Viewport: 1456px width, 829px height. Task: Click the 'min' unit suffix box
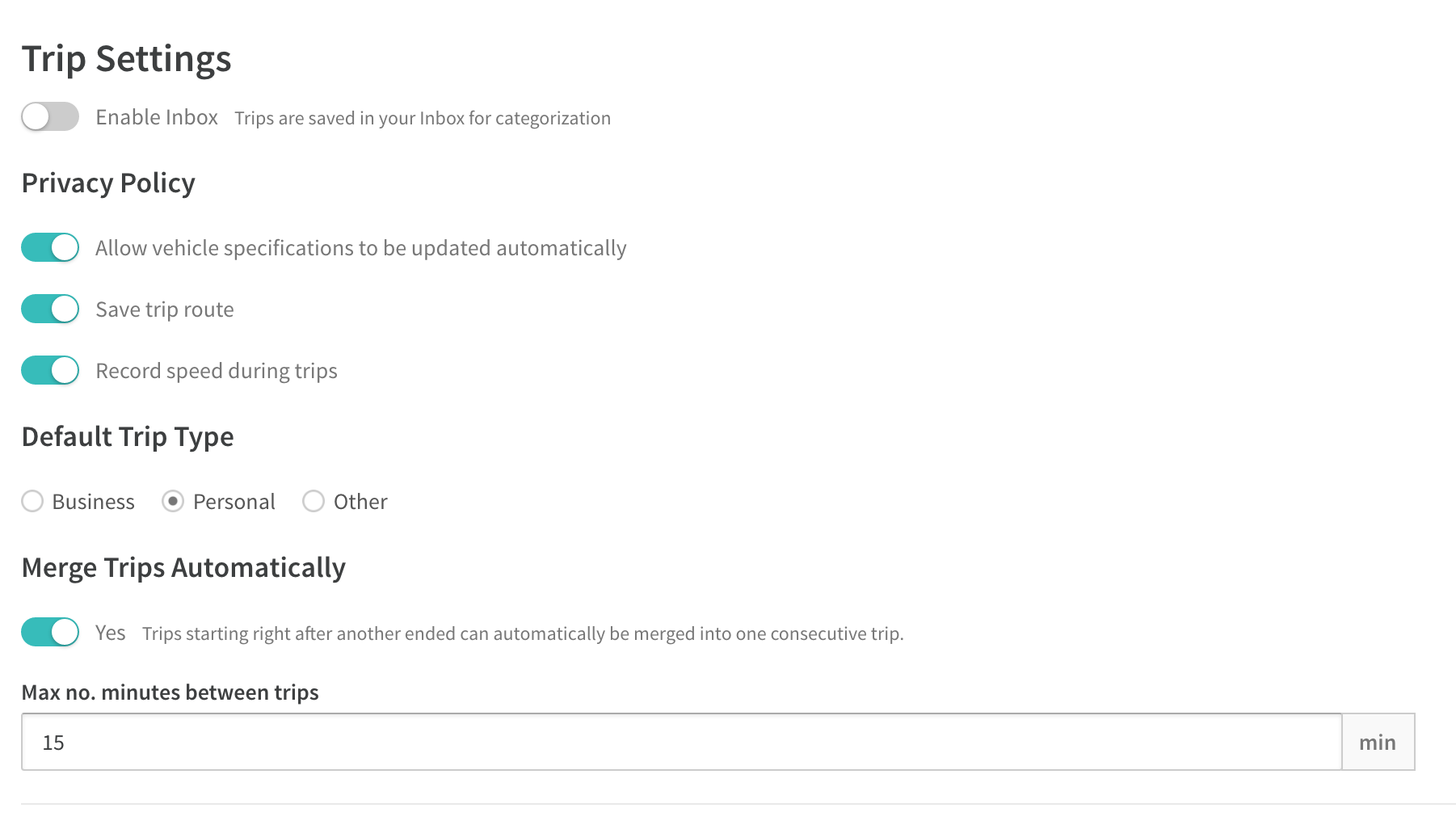click(x=1378, y=742)
